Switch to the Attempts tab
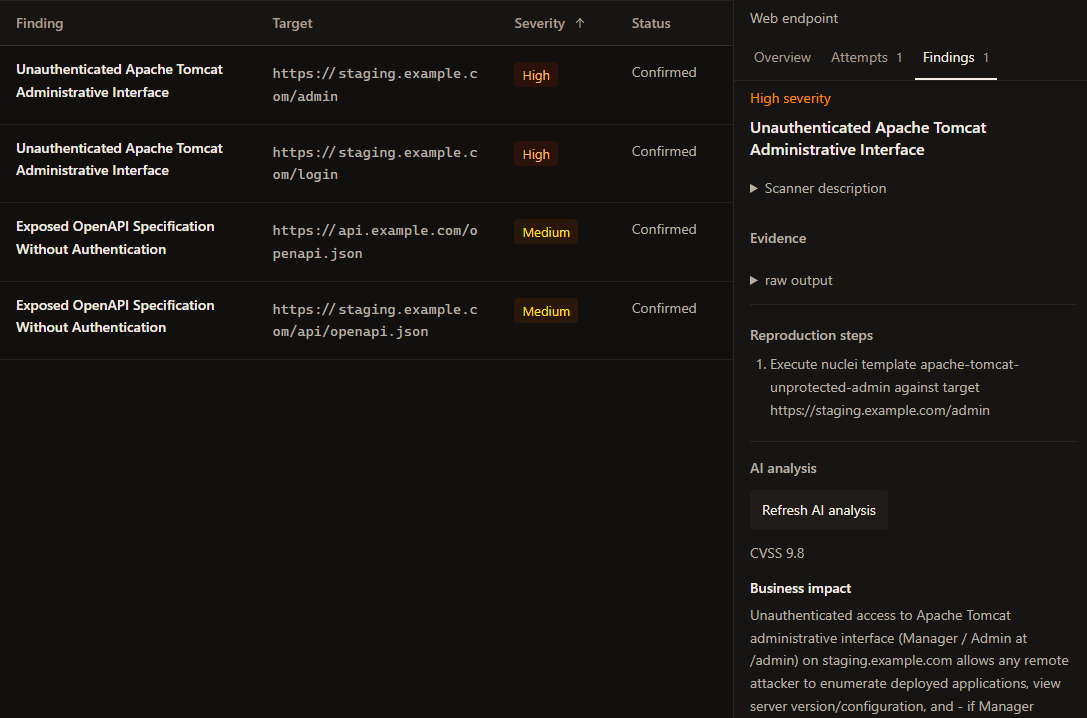Screen dimensions: 1087x718 (867, 58)
